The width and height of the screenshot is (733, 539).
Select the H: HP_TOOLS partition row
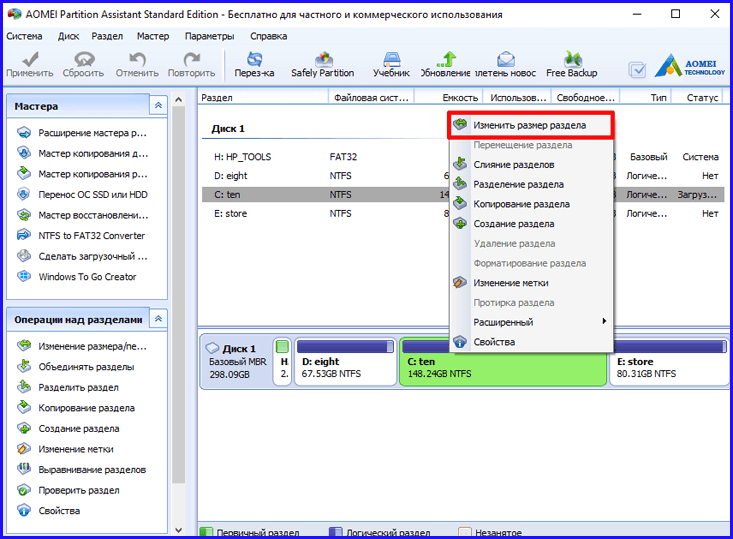coord(463,157)
